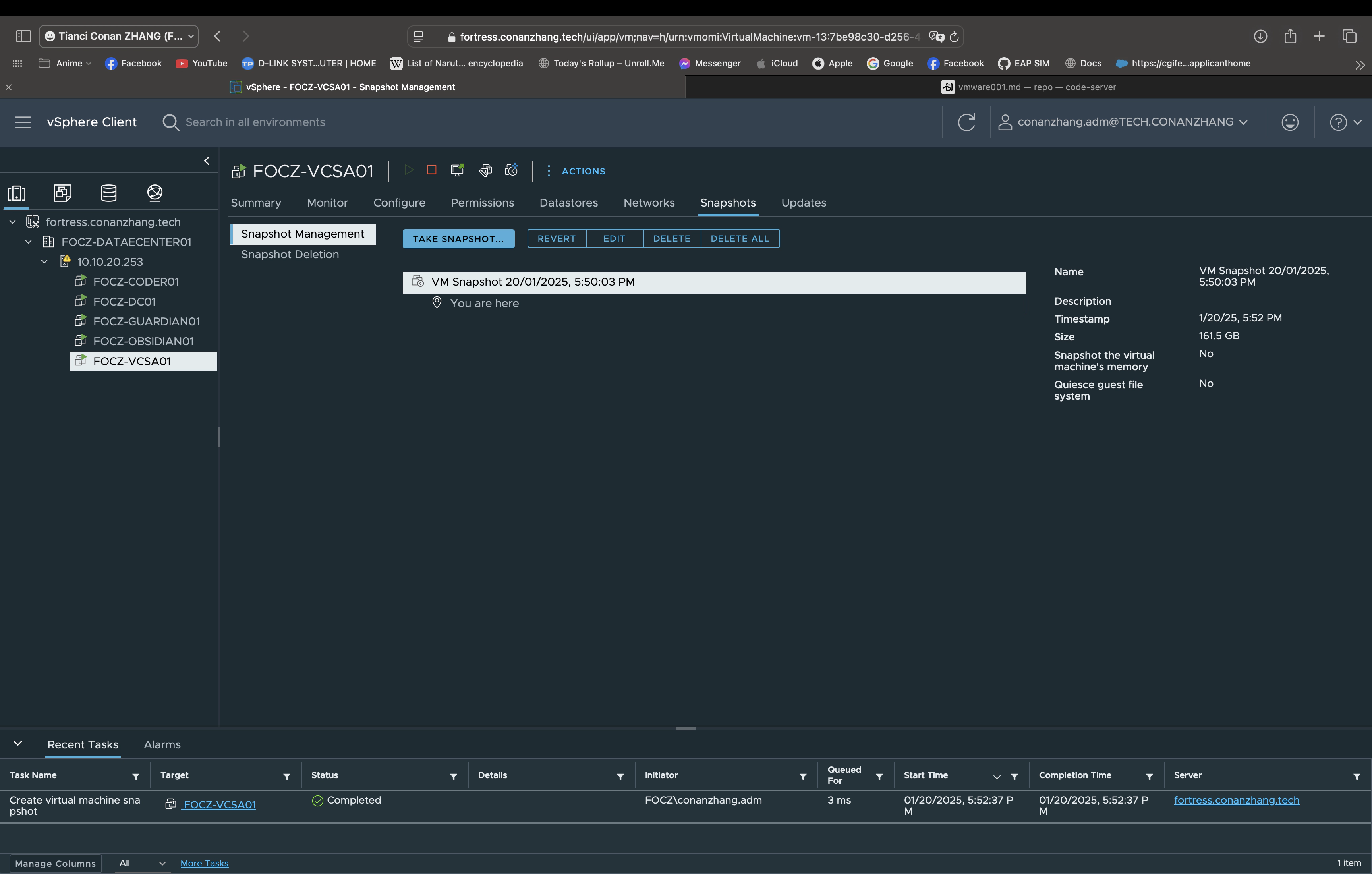Switch to the VMs and Templates inventory view

pyautogui.click(x=62, y=193)
